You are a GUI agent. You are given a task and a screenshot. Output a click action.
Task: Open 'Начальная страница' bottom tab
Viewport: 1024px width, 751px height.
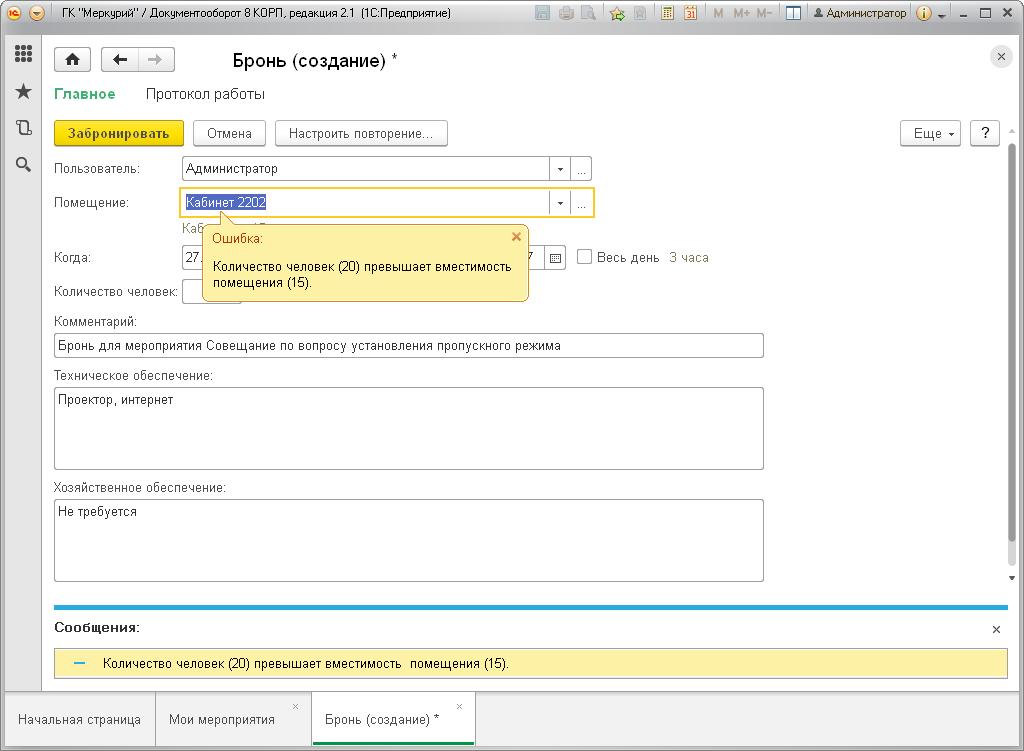[x=79, y=719]
